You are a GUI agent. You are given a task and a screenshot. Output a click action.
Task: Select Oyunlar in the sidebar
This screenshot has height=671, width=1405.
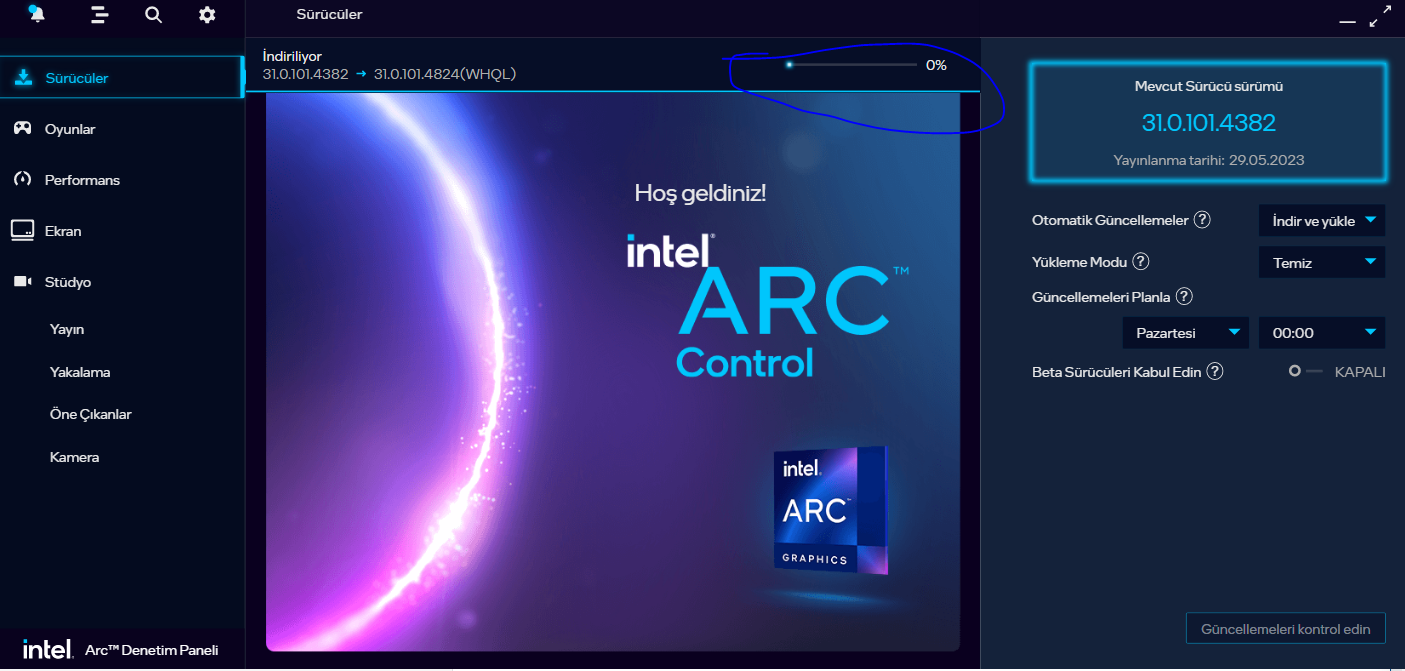tap(122, 129)
